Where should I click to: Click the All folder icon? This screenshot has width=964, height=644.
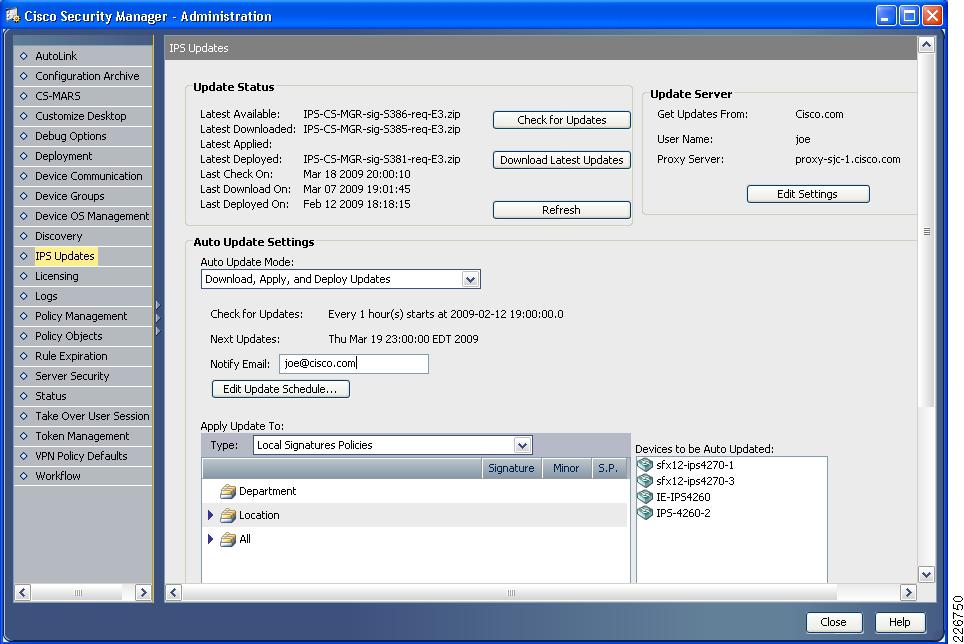tap(228, 539)
